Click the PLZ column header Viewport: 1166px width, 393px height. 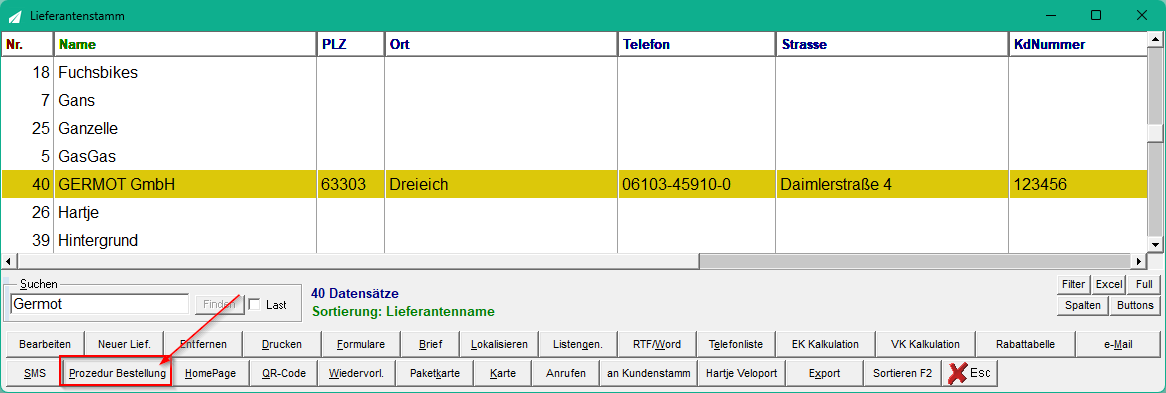pyautogui.click(x=350, y=45)
